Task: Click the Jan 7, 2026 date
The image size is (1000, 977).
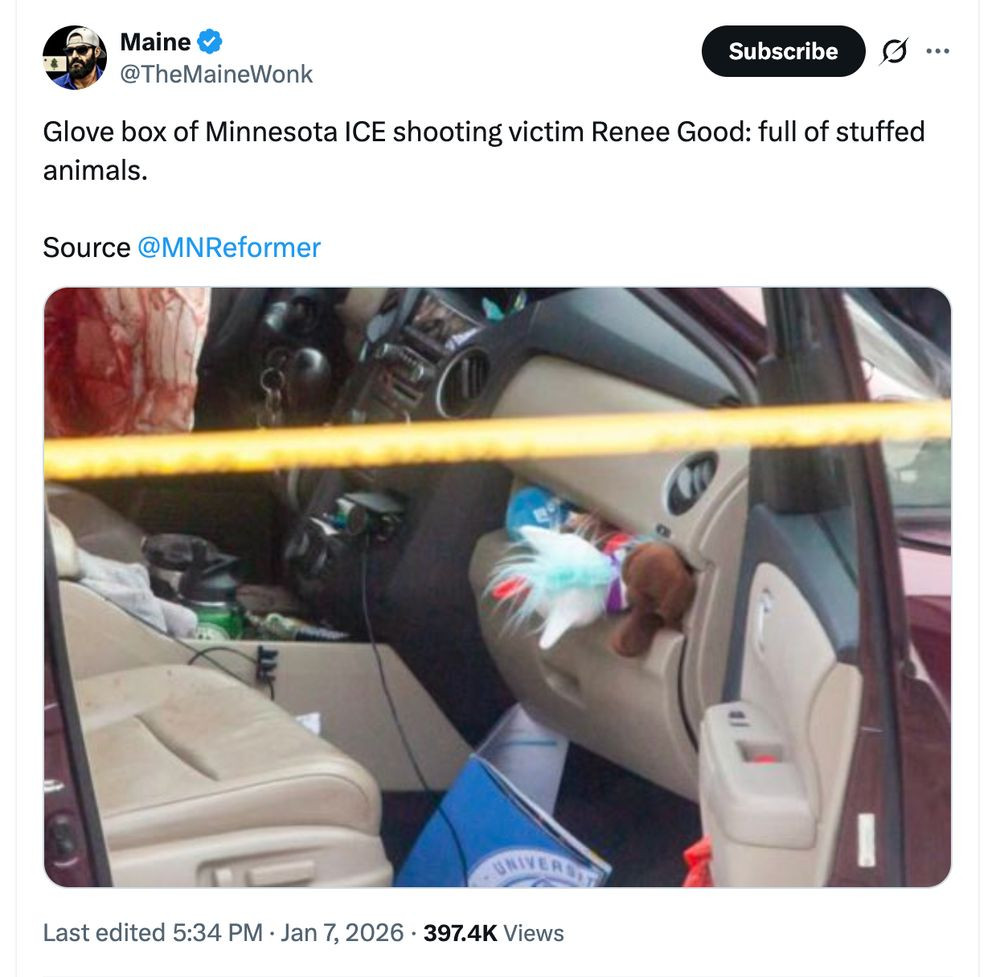Action: (342, 933)
